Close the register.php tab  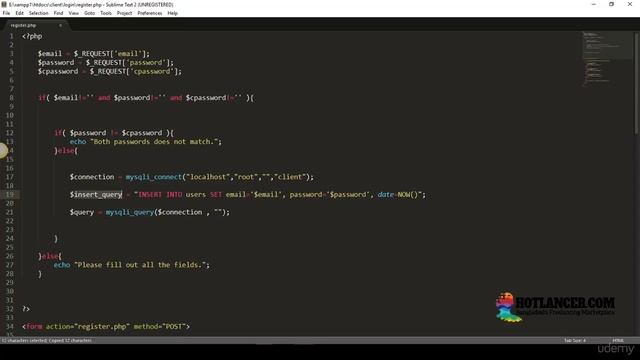pos(60,25)
